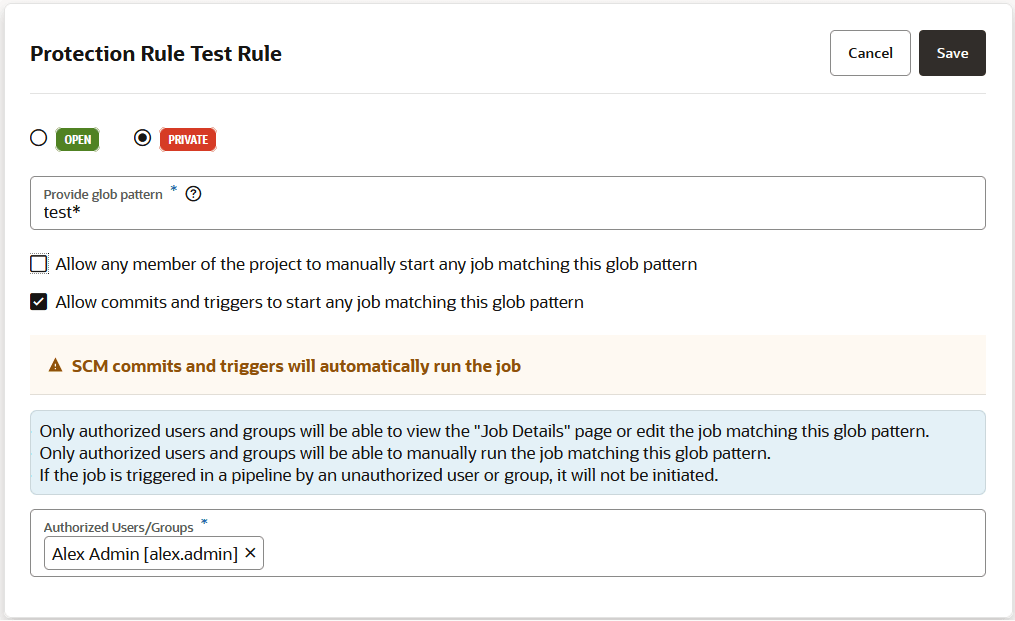The image size is (1015, 621).
Task: Select the PRIVATE visibility radio button
Action: (x=142, y=138)
